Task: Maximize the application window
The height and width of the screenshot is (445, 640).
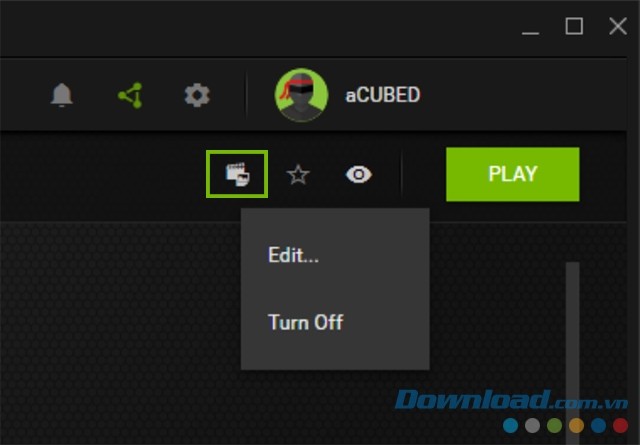Action: coord(574,27)
